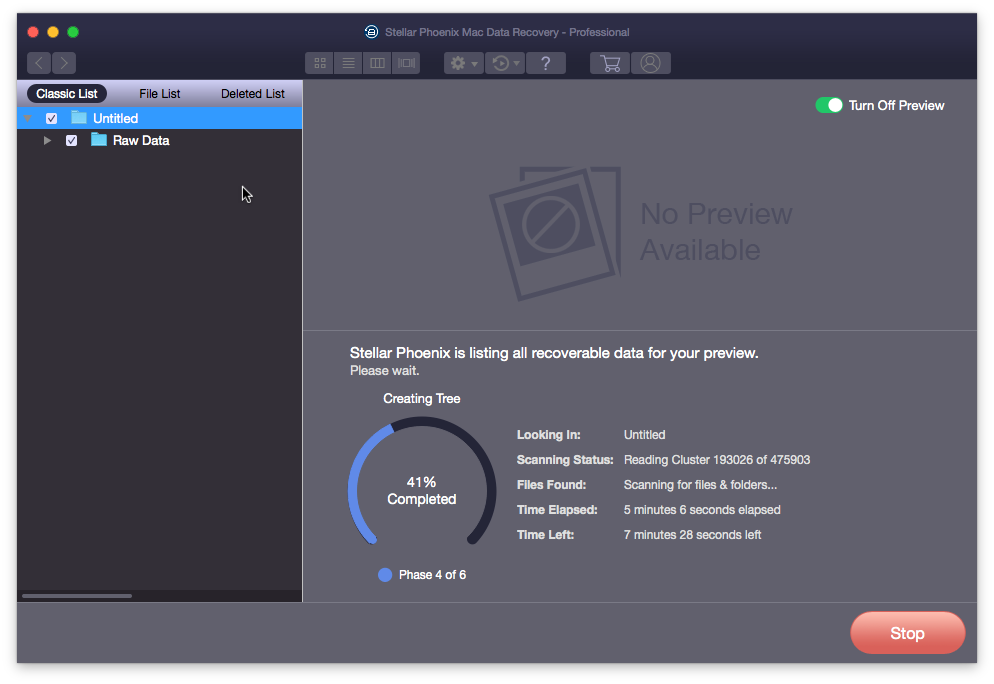
Task: Open the gear settings menu
Action: [x=463, y=63]
